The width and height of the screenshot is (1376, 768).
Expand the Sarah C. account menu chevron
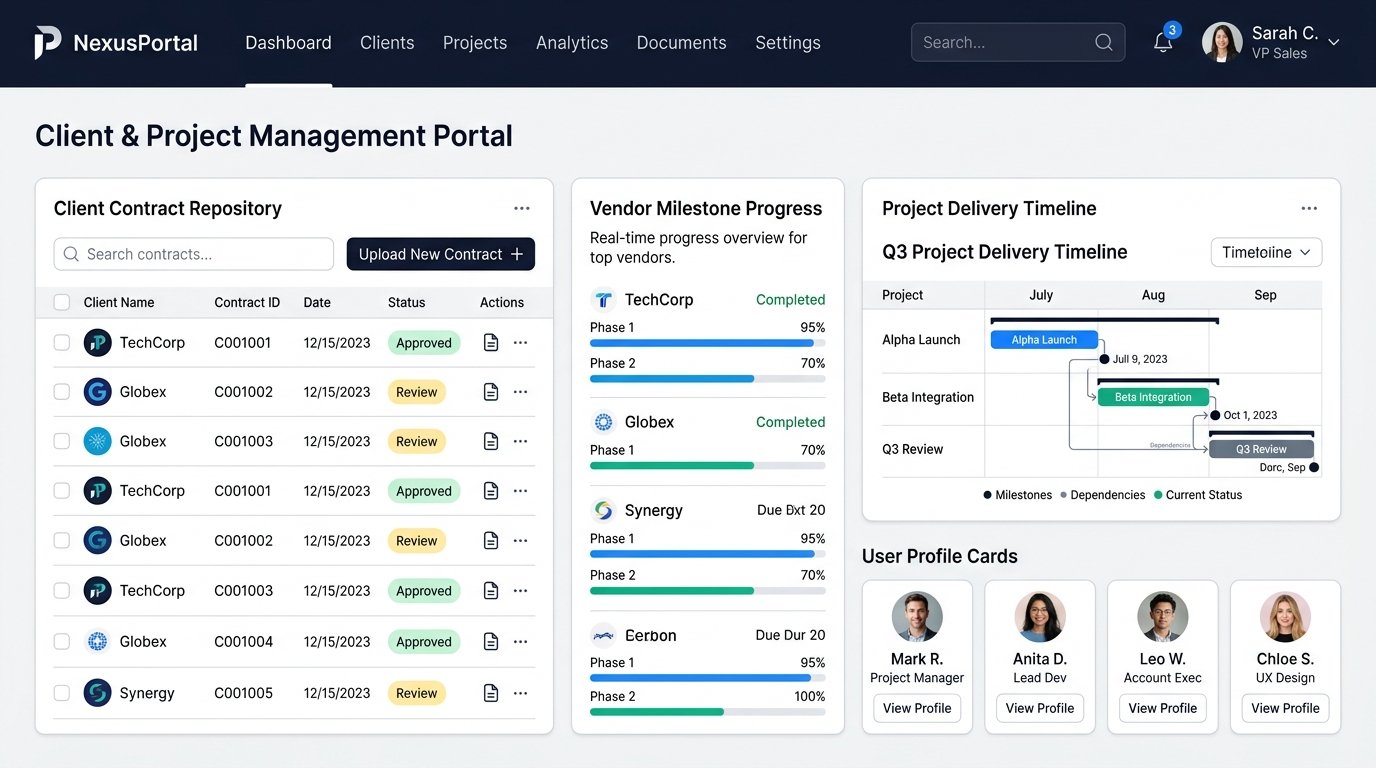pyautogui.click(x=1333, y=42)
